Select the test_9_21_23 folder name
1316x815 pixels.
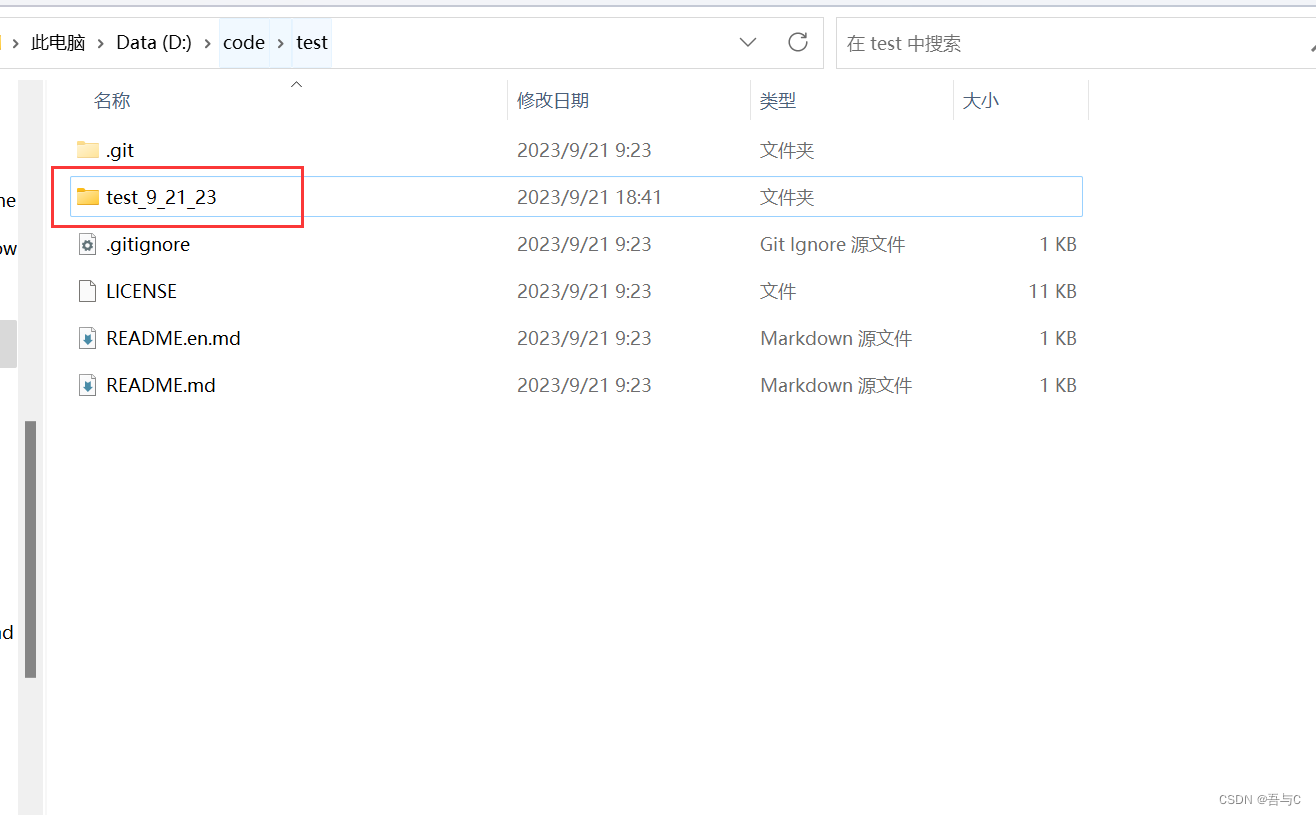(x=161, y=197)
